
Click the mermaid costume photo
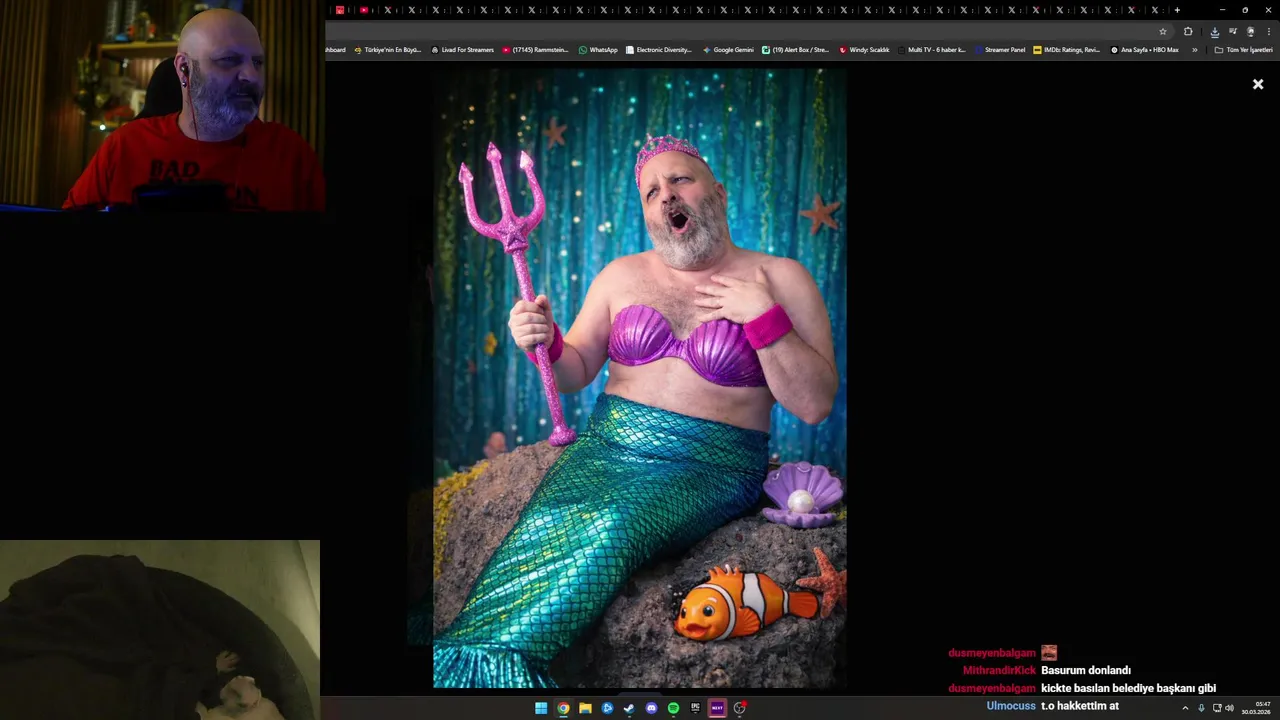point(640,378)
